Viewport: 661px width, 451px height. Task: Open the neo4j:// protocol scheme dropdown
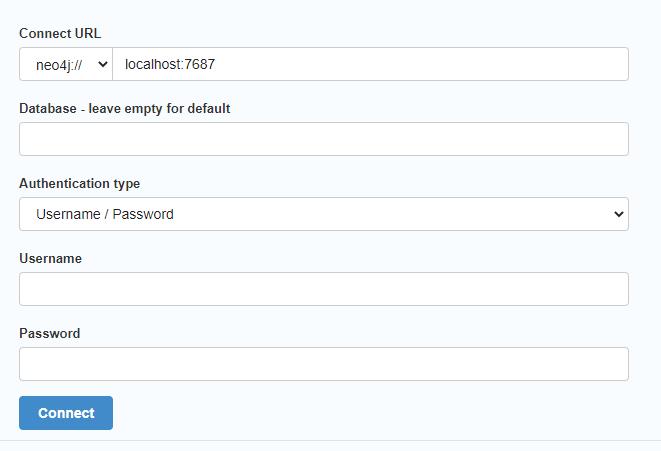[x=66, y=64]
